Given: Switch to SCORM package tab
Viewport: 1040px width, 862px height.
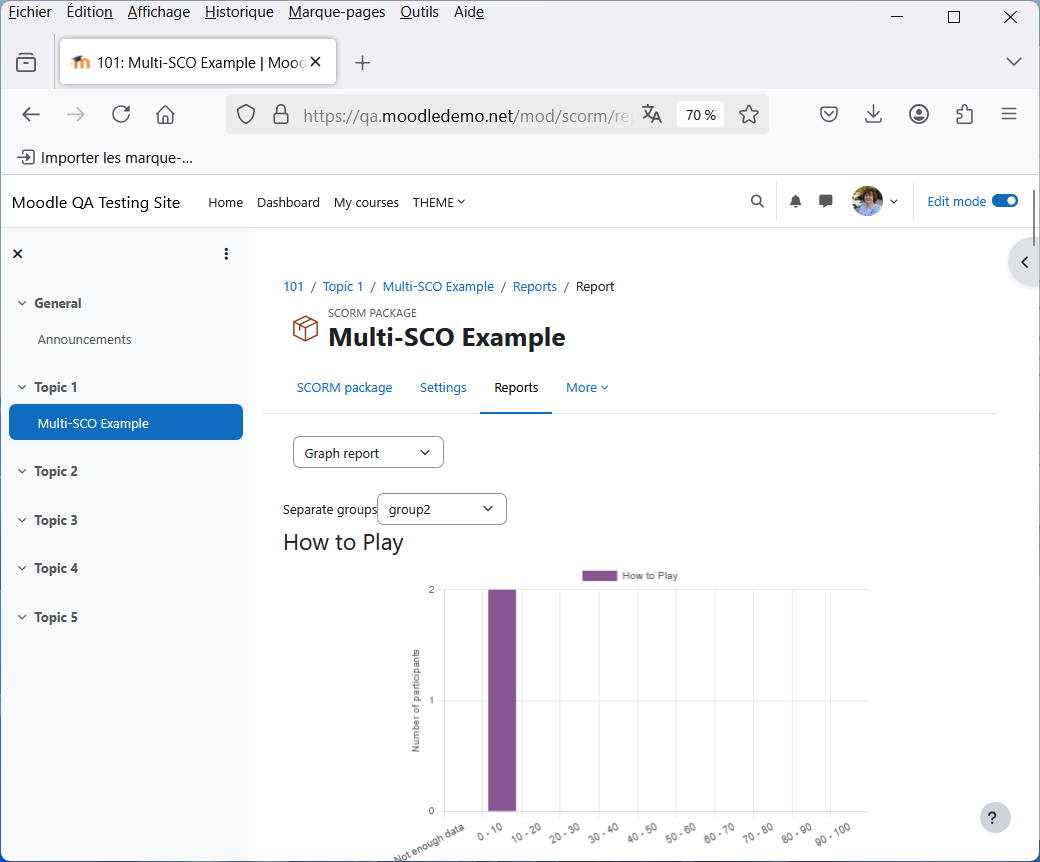Looking at the screenshot, I should pos(344,387).
